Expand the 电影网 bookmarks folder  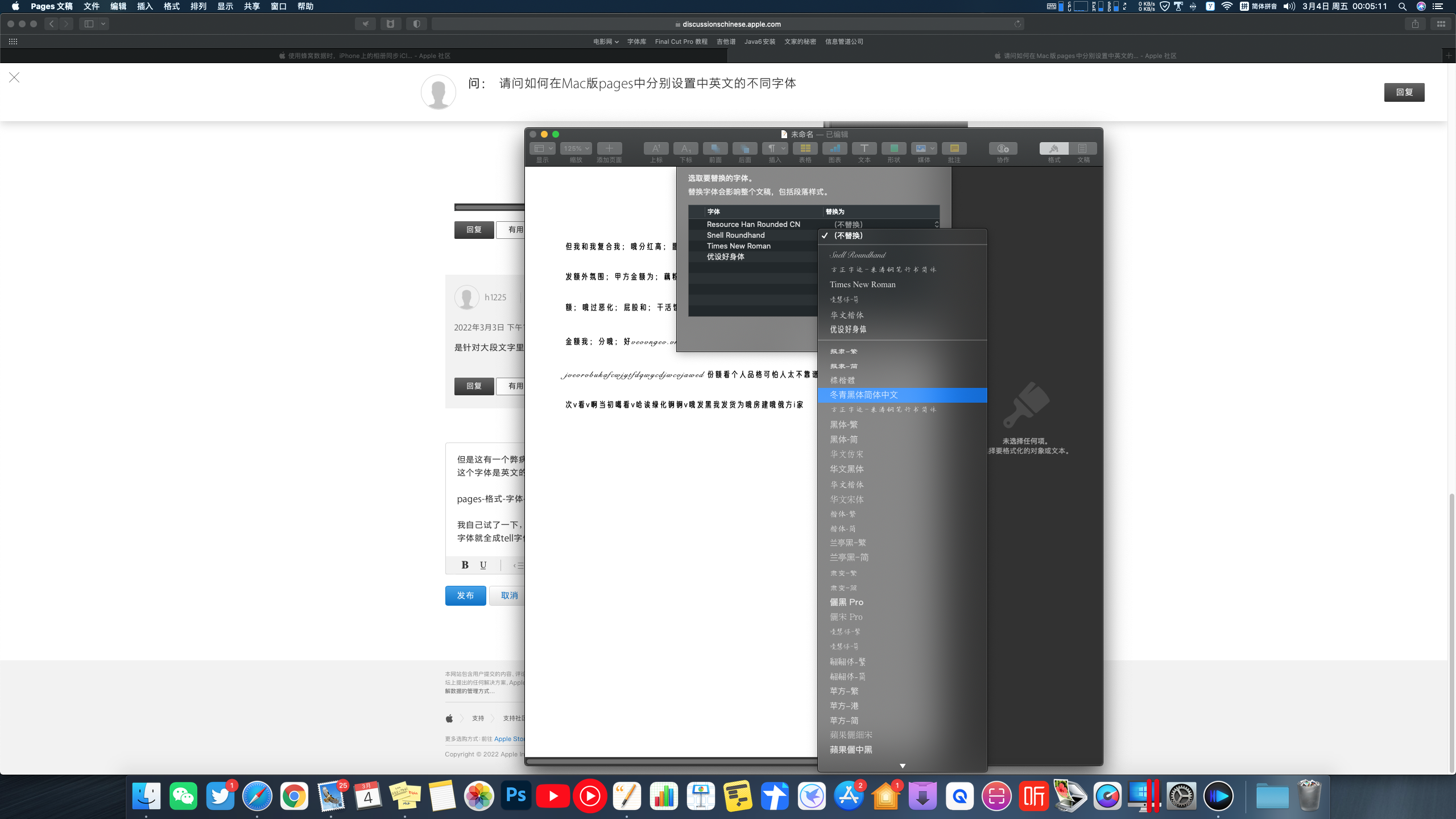(605, 42)
